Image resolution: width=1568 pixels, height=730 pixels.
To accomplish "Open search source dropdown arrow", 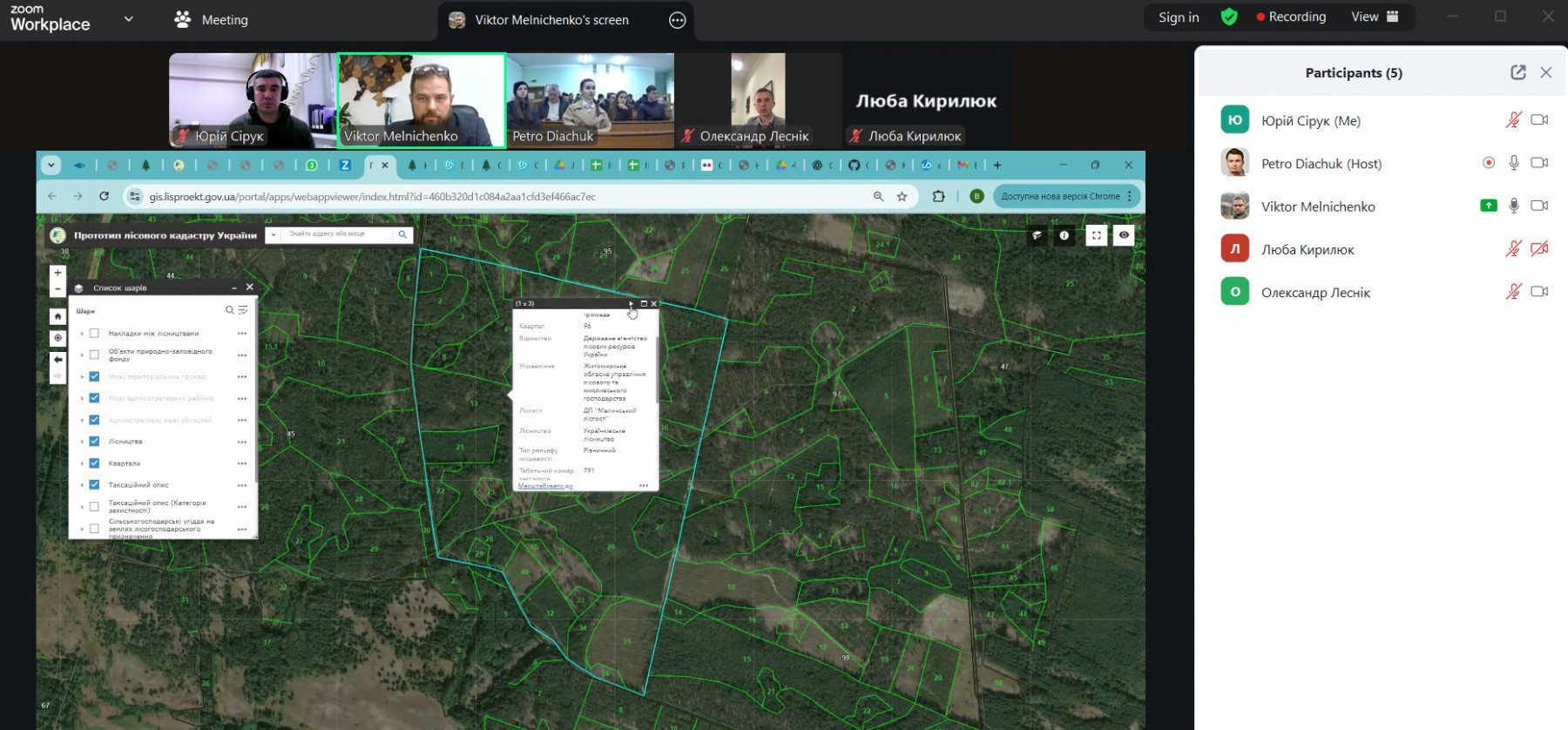I will tap(274, 234).
